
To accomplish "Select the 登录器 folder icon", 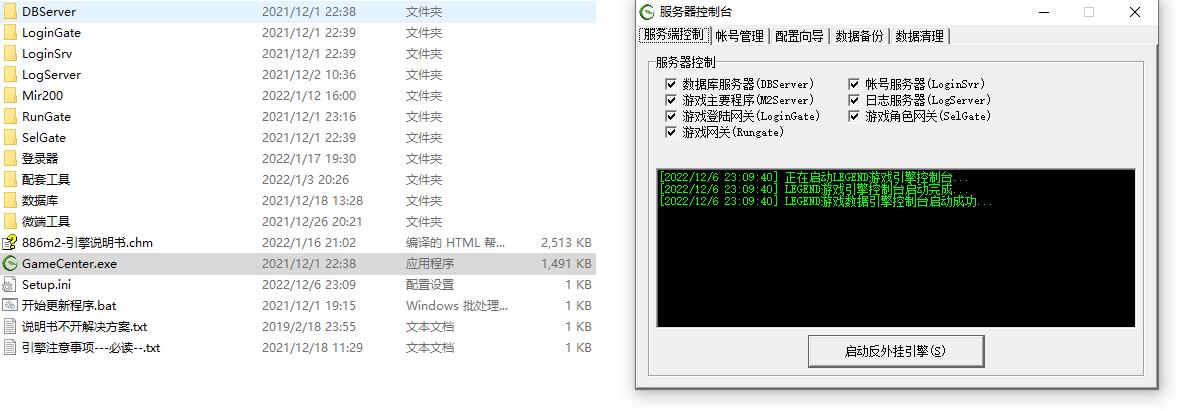I will coord(10,159).
